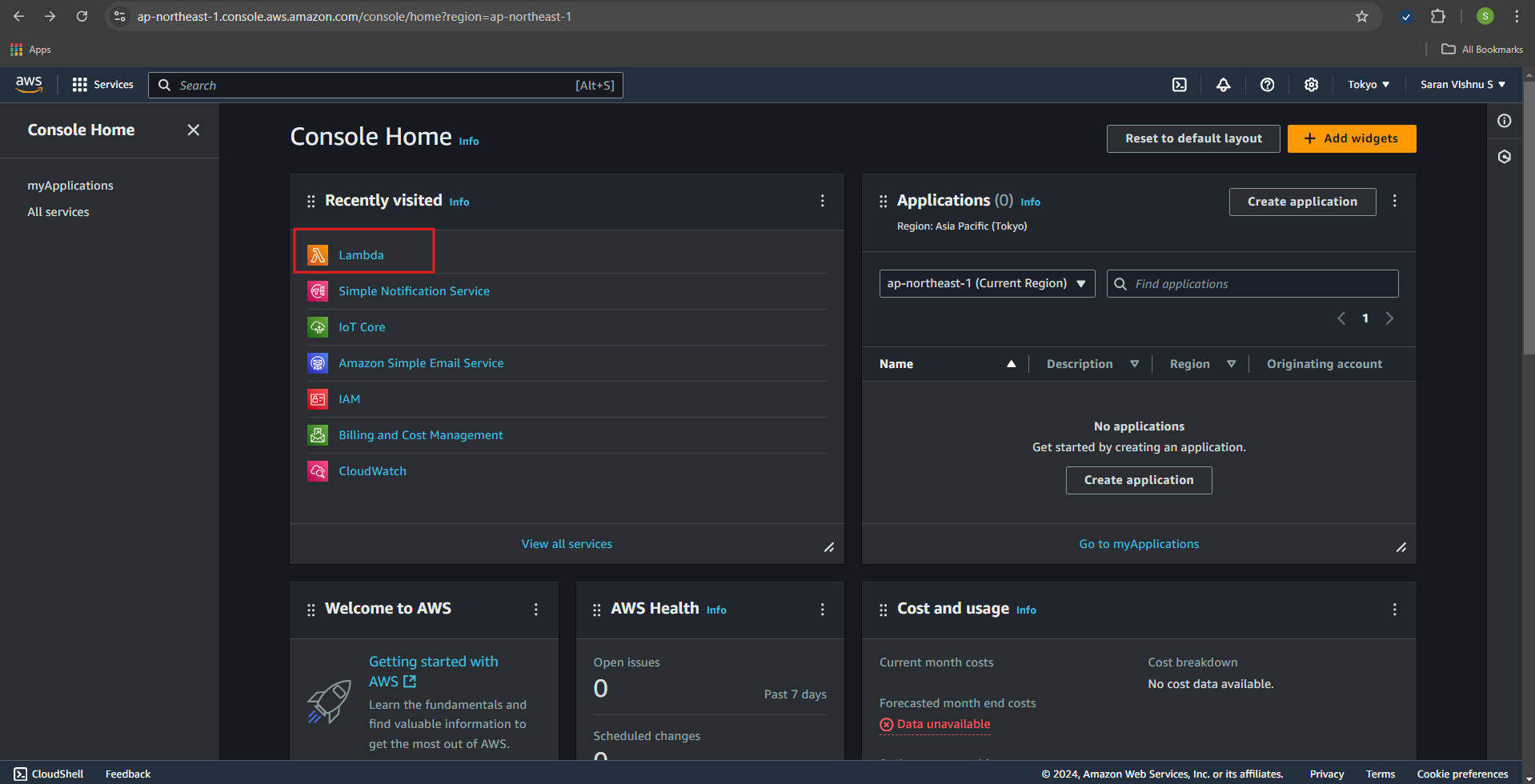Select All services in sidebar

[58, 212]
